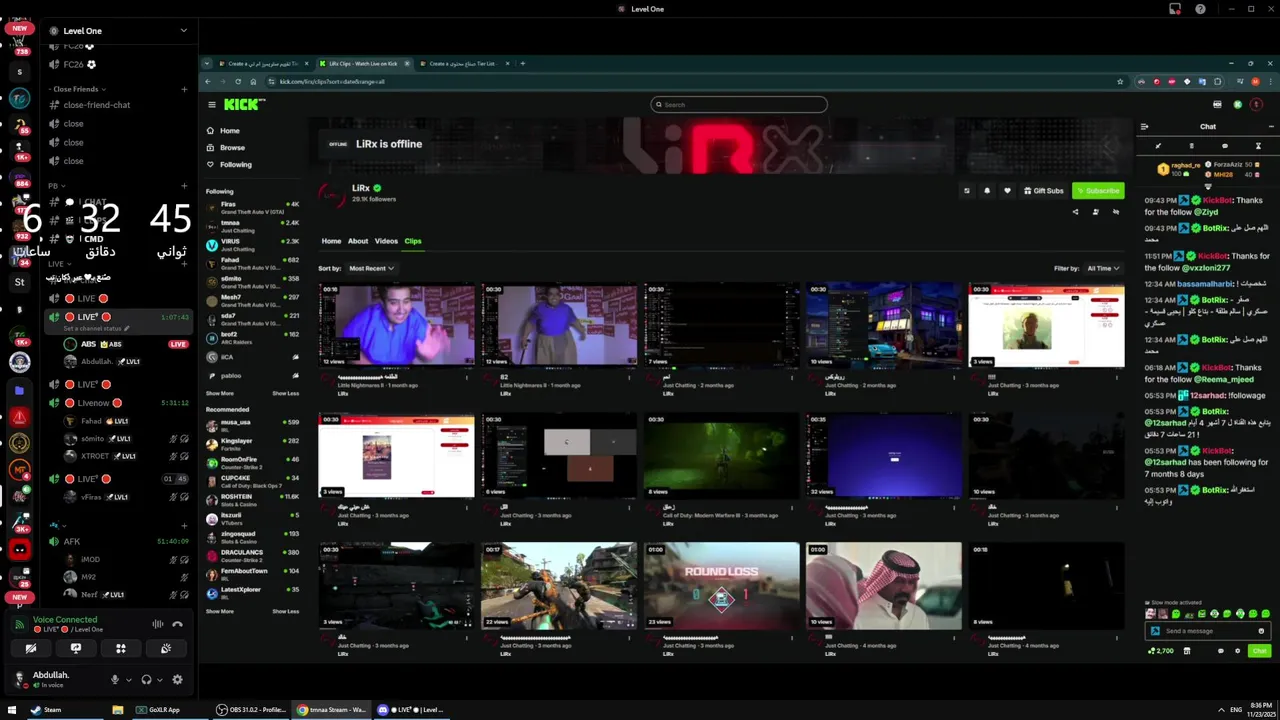Select the Clips tab
Viewport: 1280px width, 720px height.
click(x=413, y=241)
